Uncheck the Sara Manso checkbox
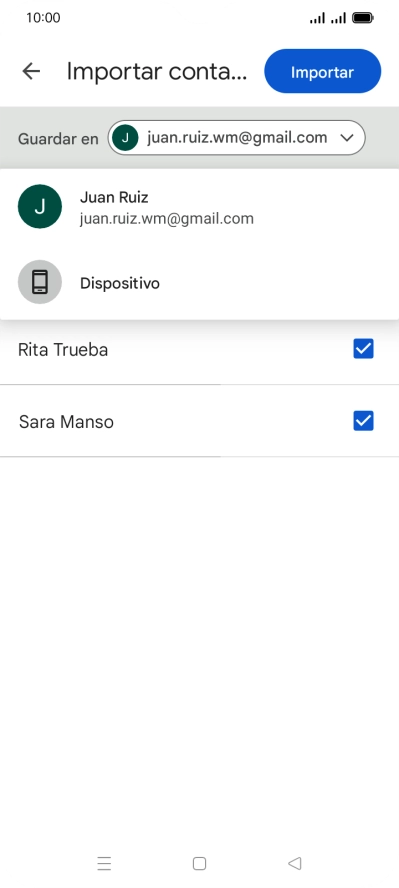 (x=363, y=421)
